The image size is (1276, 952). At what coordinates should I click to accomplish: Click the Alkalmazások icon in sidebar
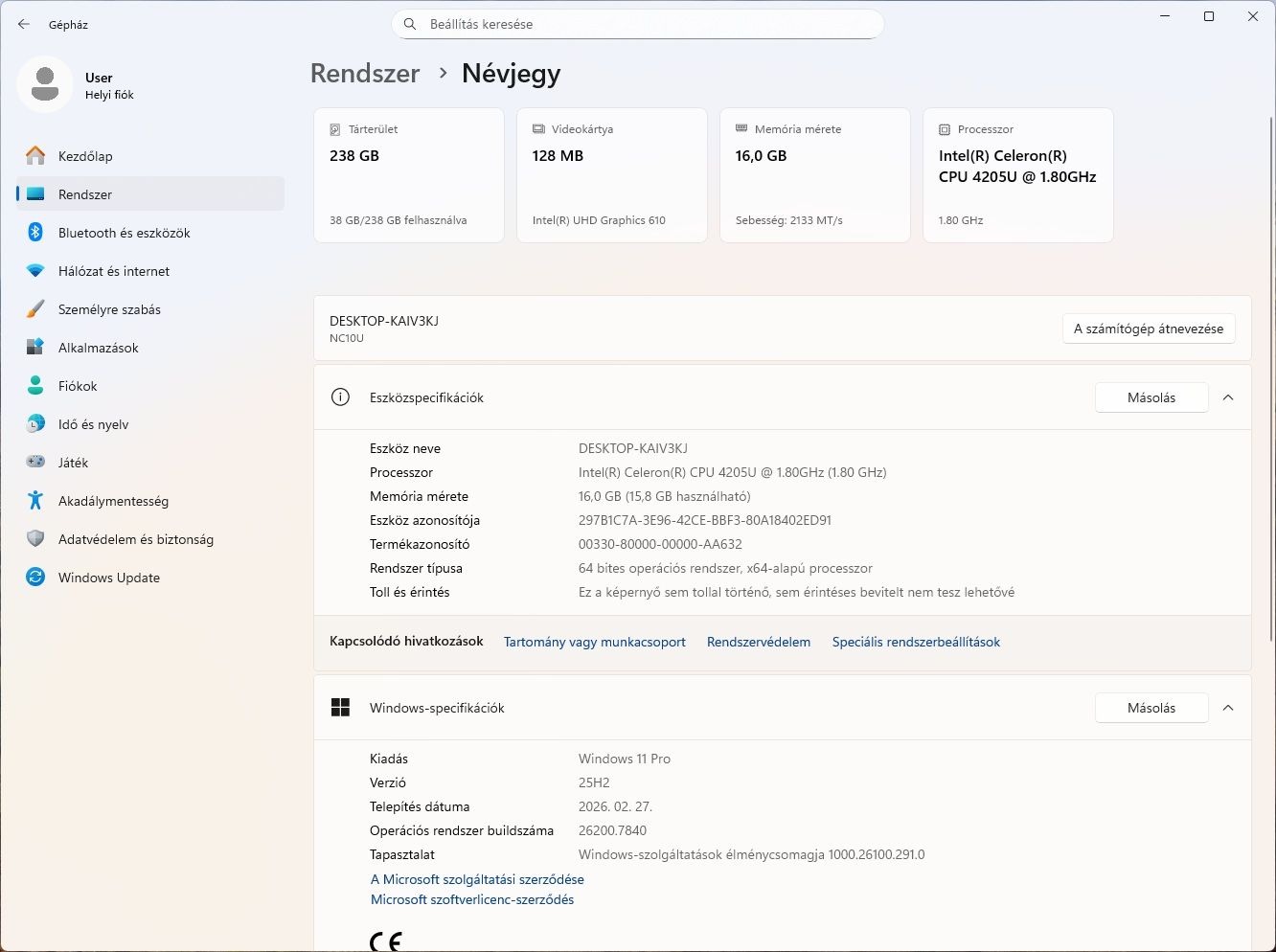tap(35, 348)
